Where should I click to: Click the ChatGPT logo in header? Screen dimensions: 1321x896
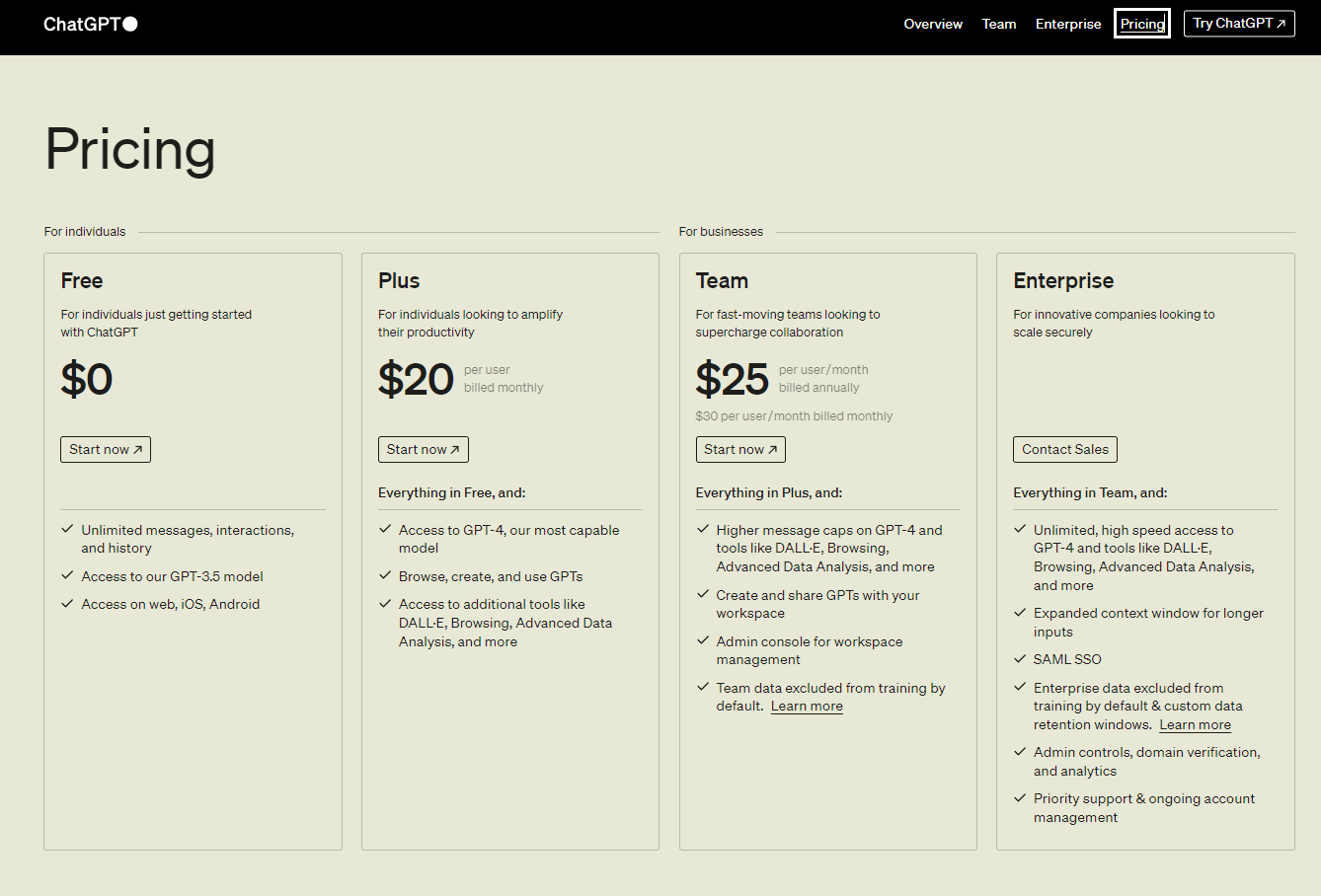tap(82, 24)
